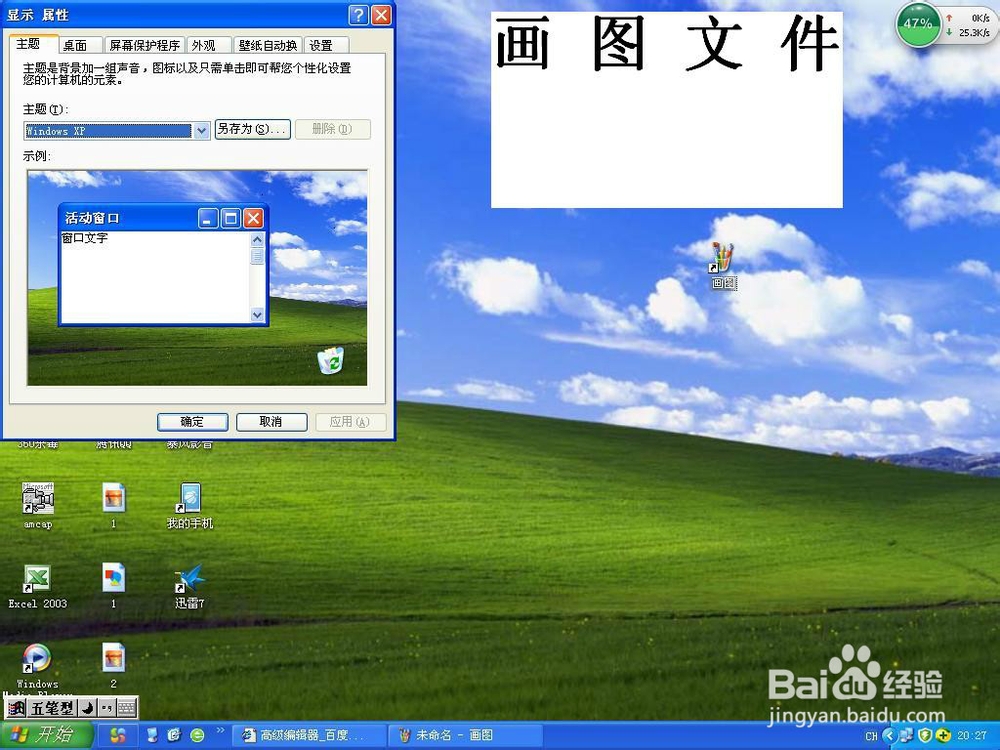The image size is (1000, 750).
Task: Click the 47% memory accelerator ball
Action: pyautogui.click(x=918, y=24)
